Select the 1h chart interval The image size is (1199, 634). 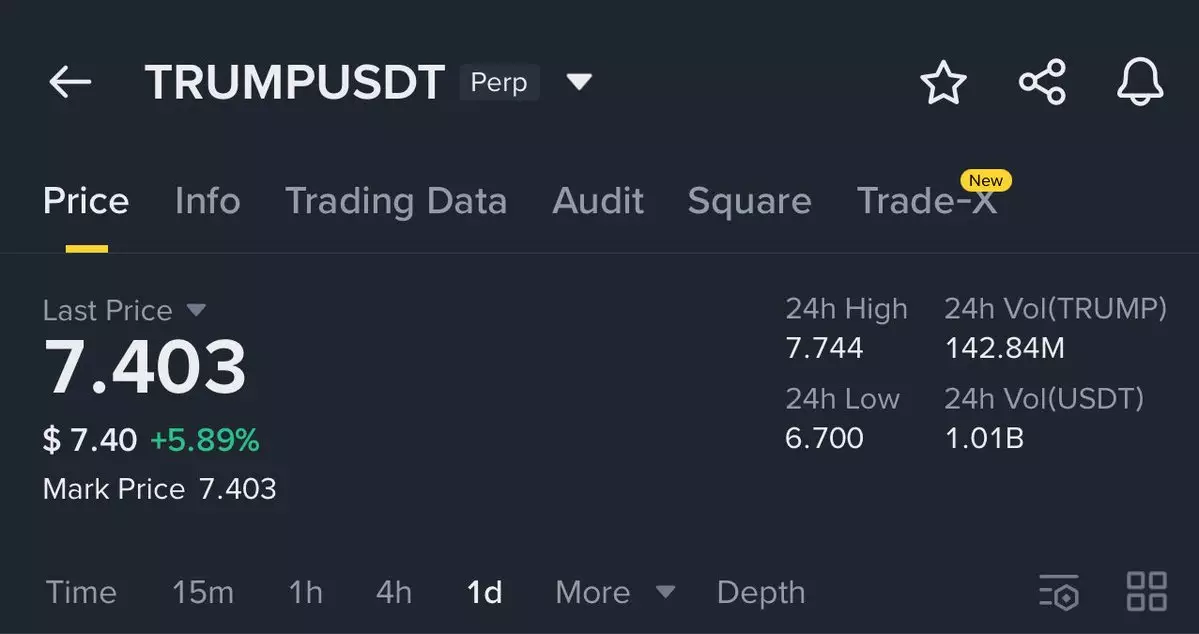point(305,592)
